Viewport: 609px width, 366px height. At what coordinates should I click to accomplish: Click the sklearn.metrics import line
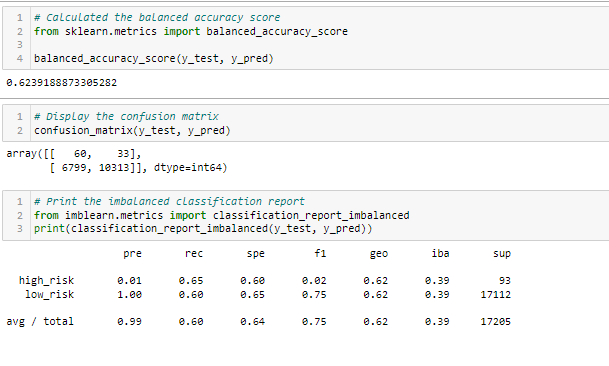(x=191, y=31)
